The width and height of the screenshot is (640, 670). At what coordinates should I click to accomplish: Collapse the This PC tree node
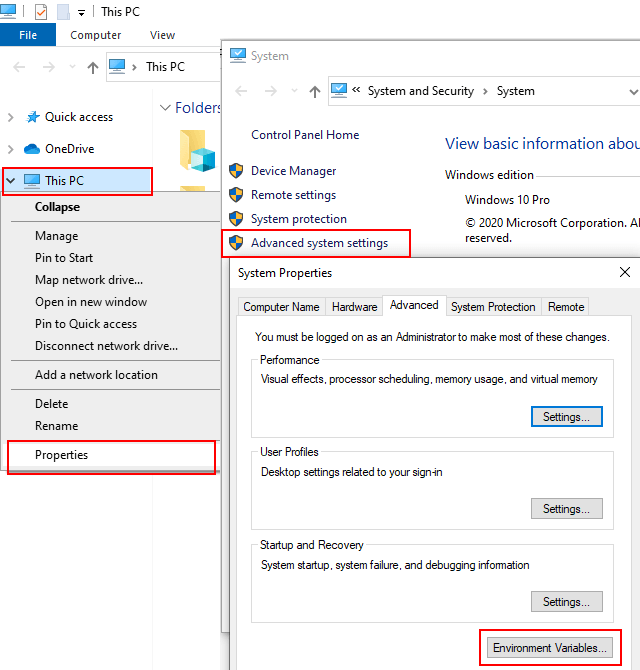11,181
